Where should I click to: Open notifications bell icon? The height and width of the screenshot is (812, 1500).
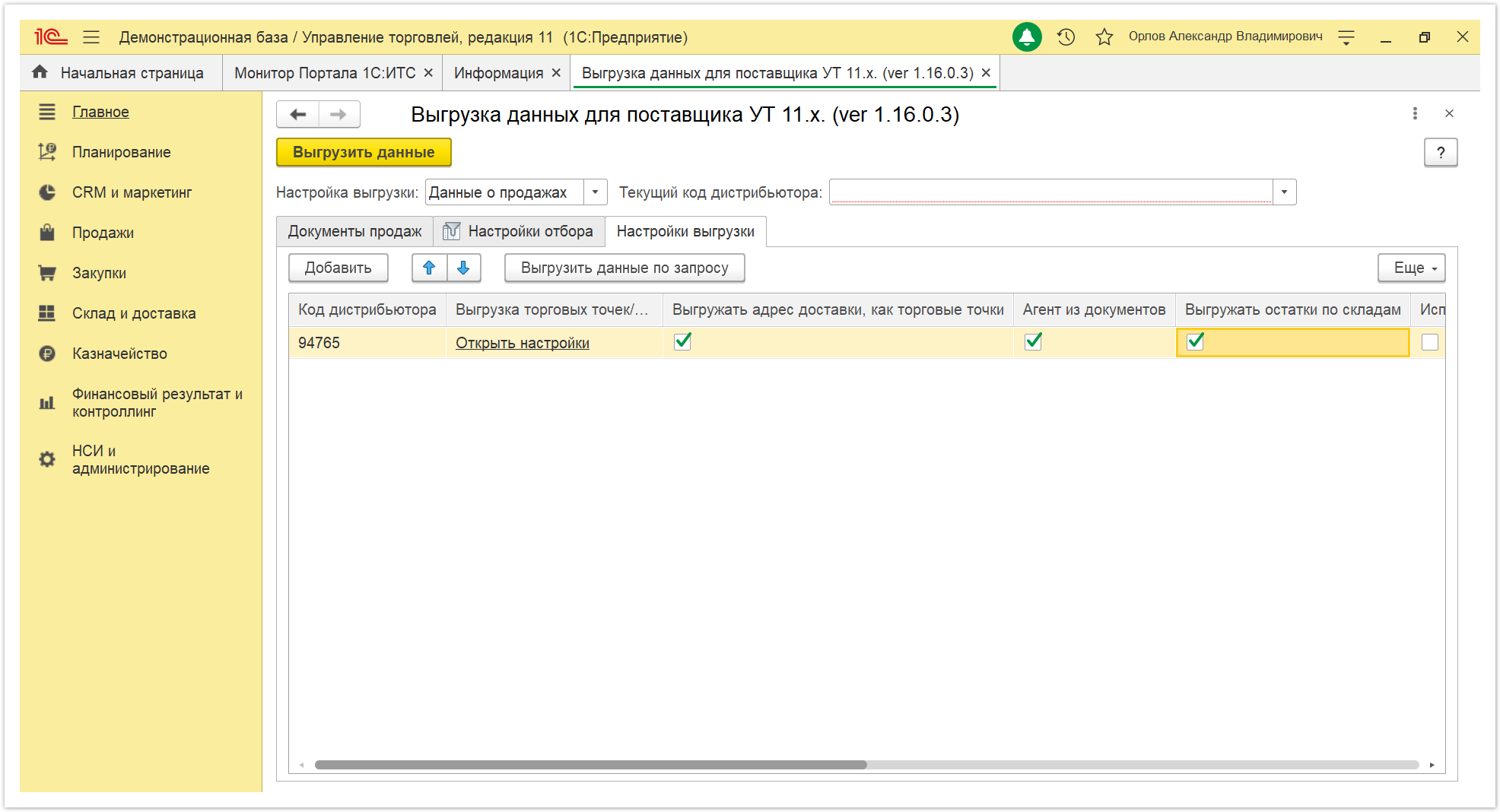coord(1027,36)
